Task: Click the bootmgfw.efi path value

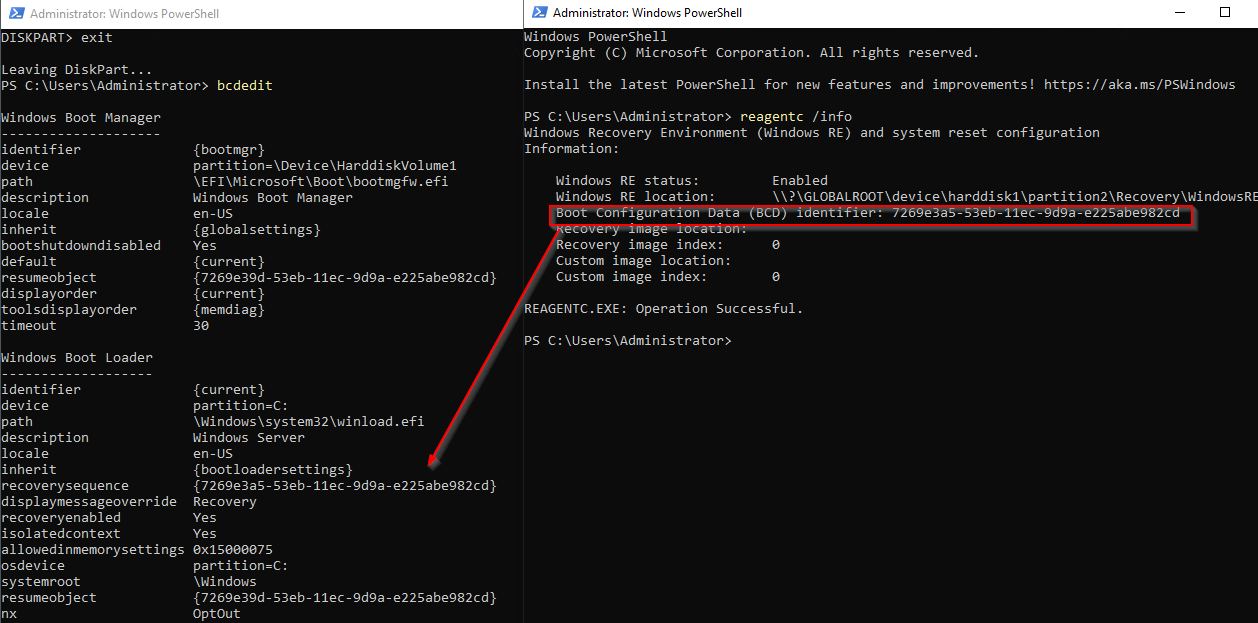Action: click(321, 182)
